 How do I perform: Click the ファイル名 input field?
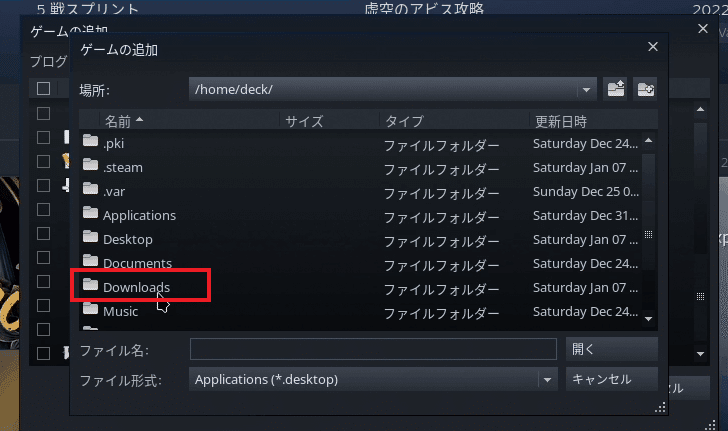373,349
